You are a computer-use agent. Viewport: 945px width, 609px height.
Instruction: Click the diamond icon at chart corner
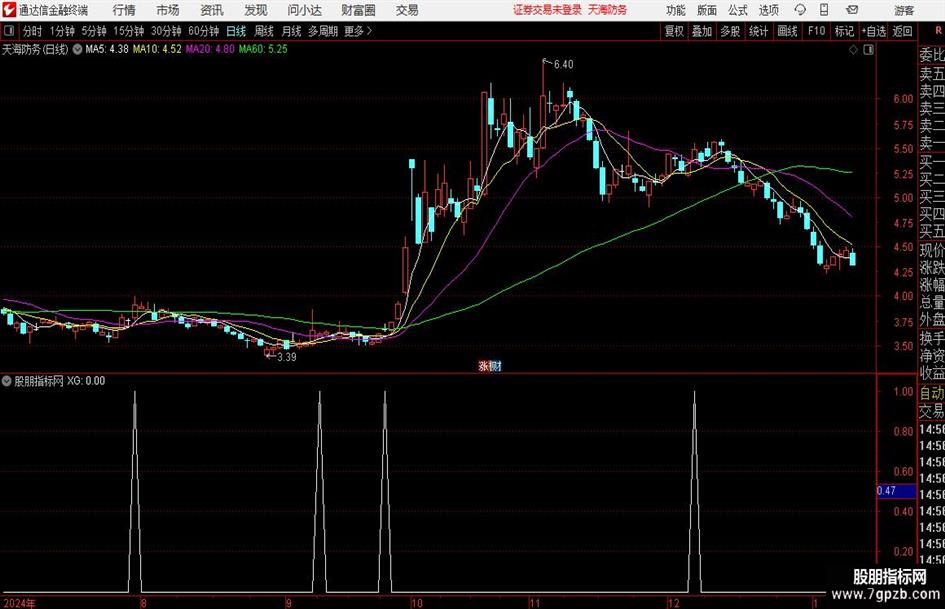pyautogui.click(x=853, y=50)
